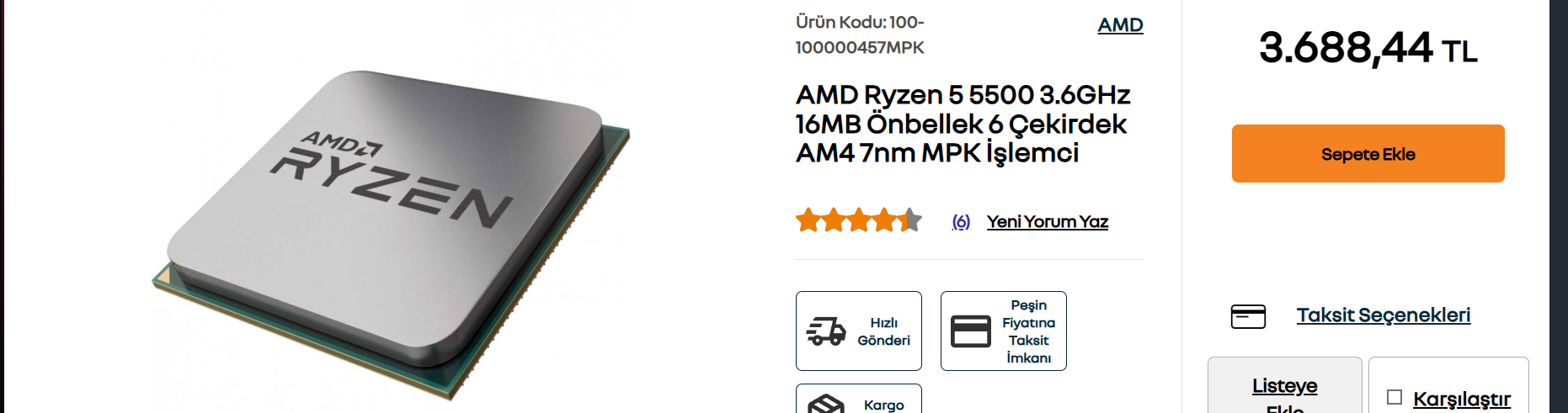Click the Ürün Kodu product code text

[x=860, y=34]
